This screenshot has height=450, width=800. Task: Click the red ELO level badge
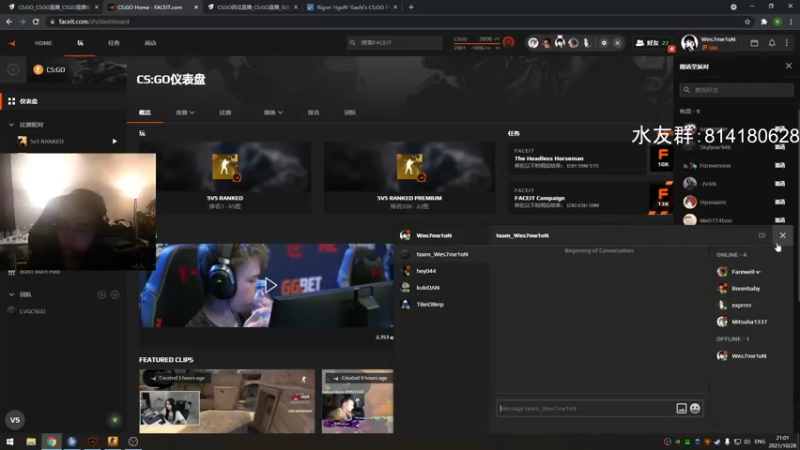point(508,42)
